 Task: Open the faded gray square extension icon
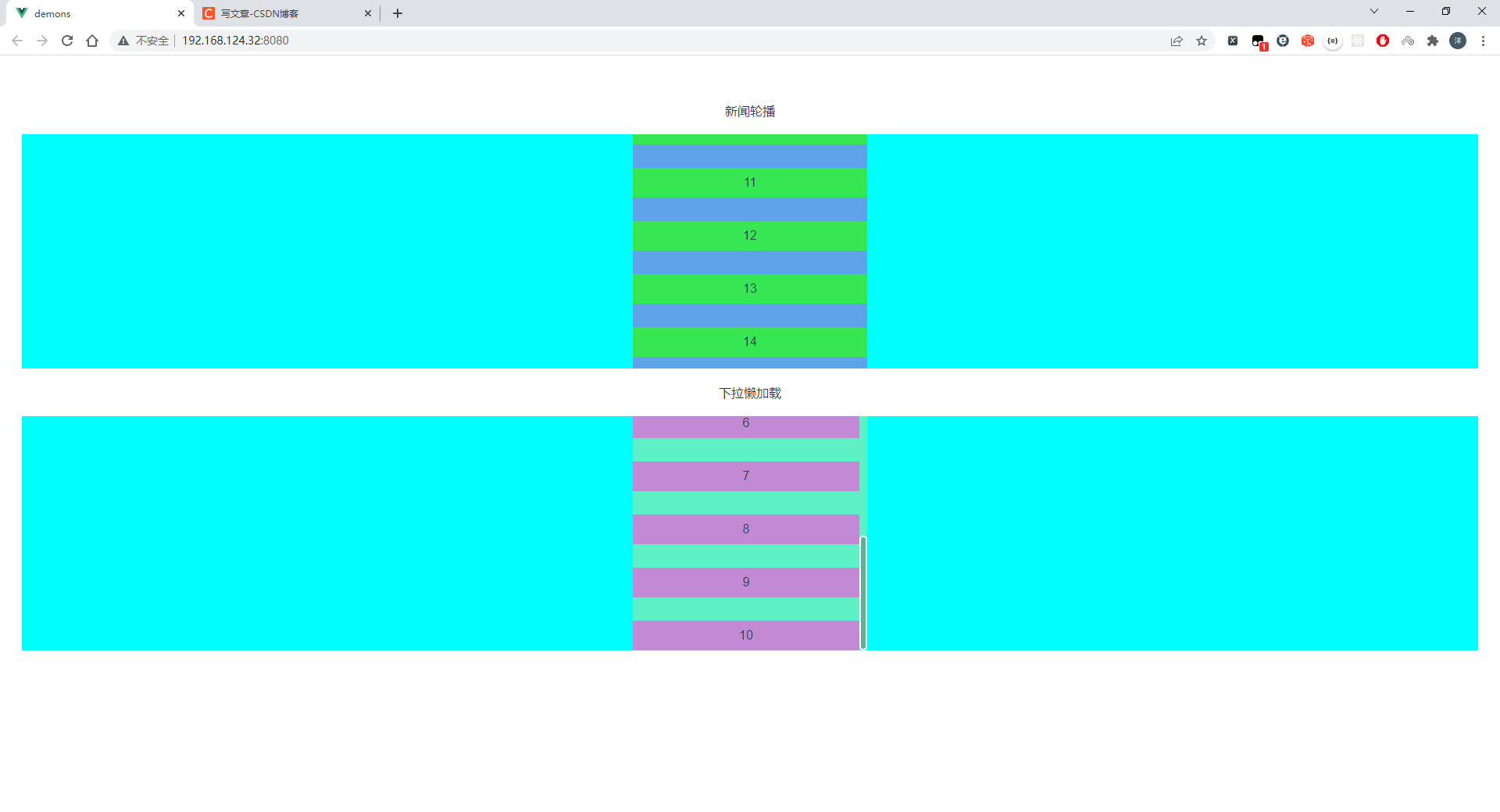(1358, 41)
